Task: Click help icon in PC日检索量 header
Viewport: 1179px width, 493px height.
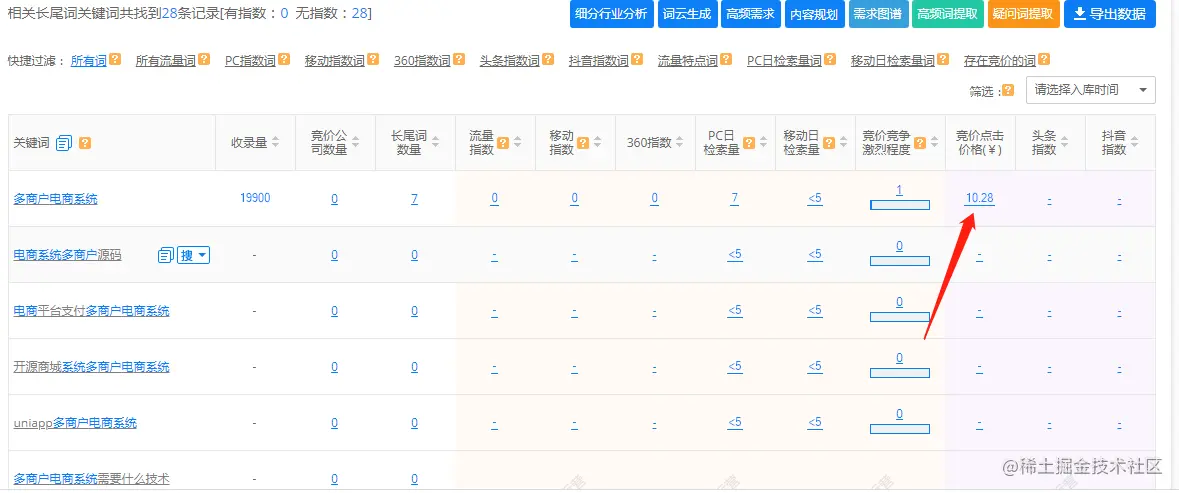Action: tap(749, 143)
